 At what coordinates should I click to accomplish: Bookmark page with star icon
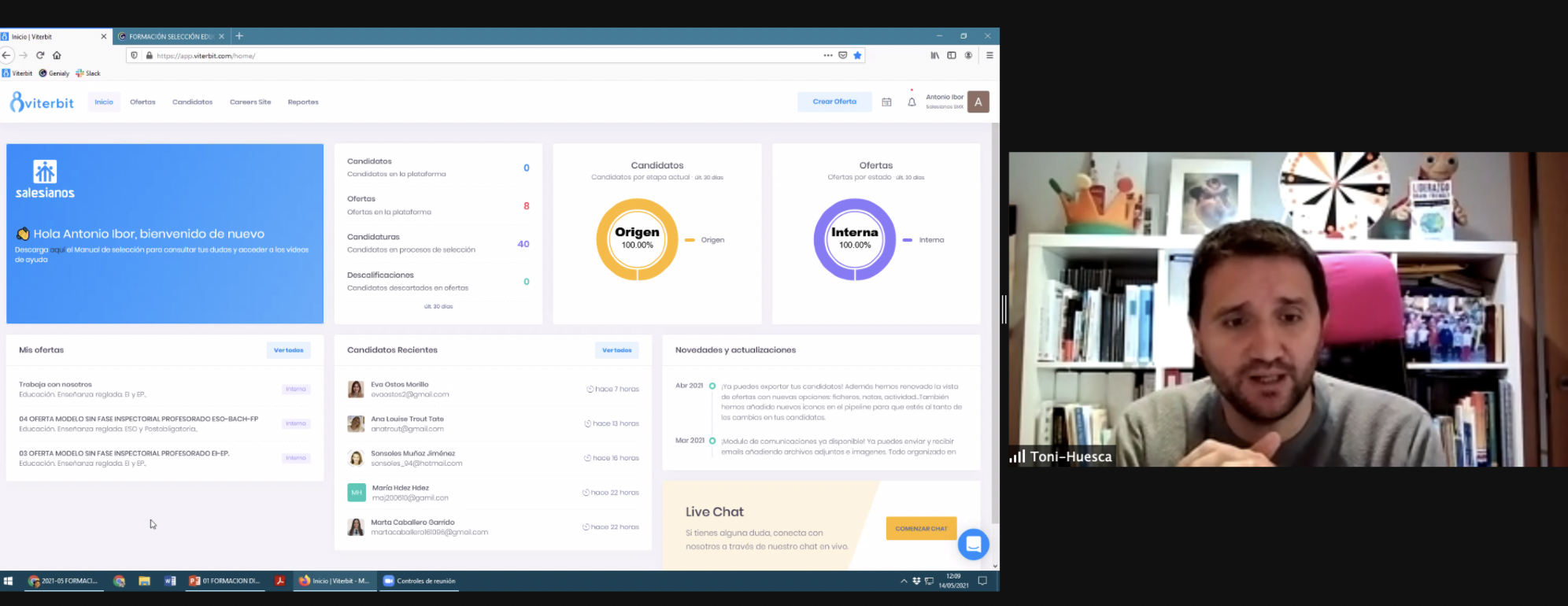(x=857, y=56)
